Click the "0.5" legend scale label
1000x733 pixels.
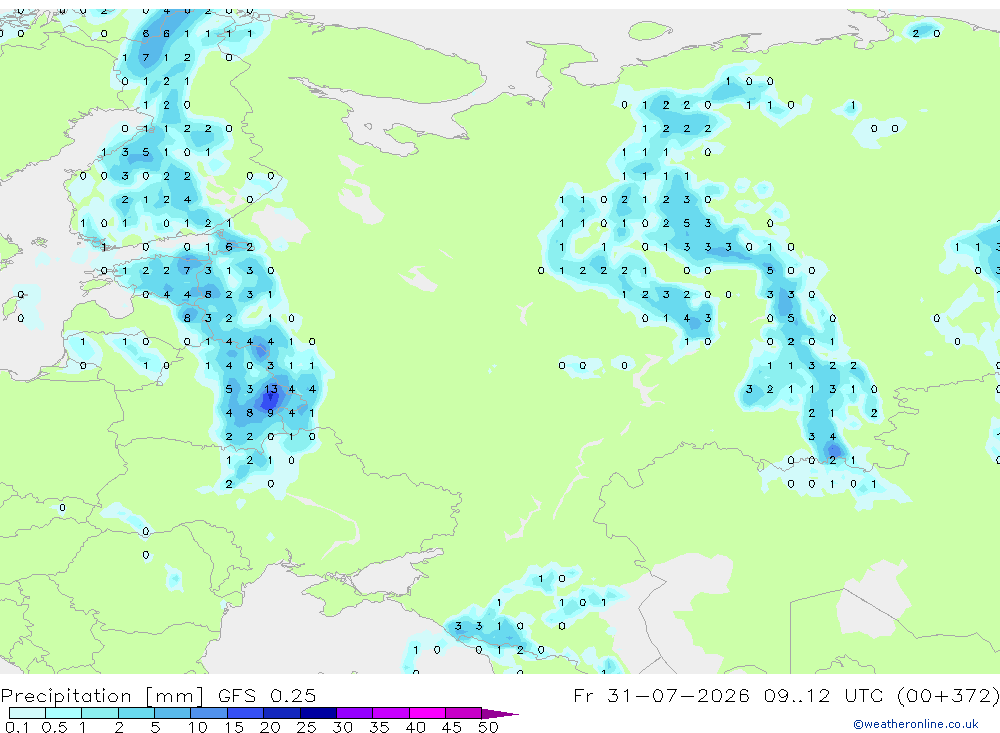pos(54,727)
